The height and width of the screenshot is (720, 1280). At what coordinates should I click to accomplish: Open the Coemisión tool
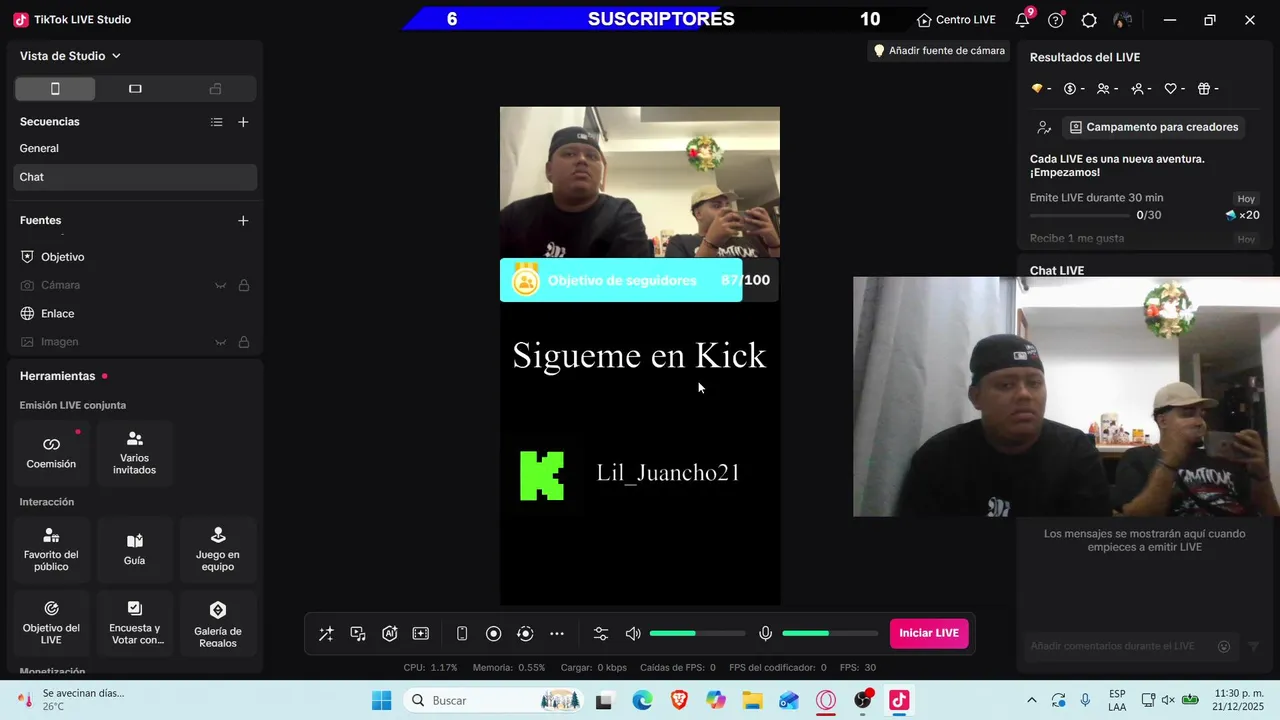click(x=51, y=452)
